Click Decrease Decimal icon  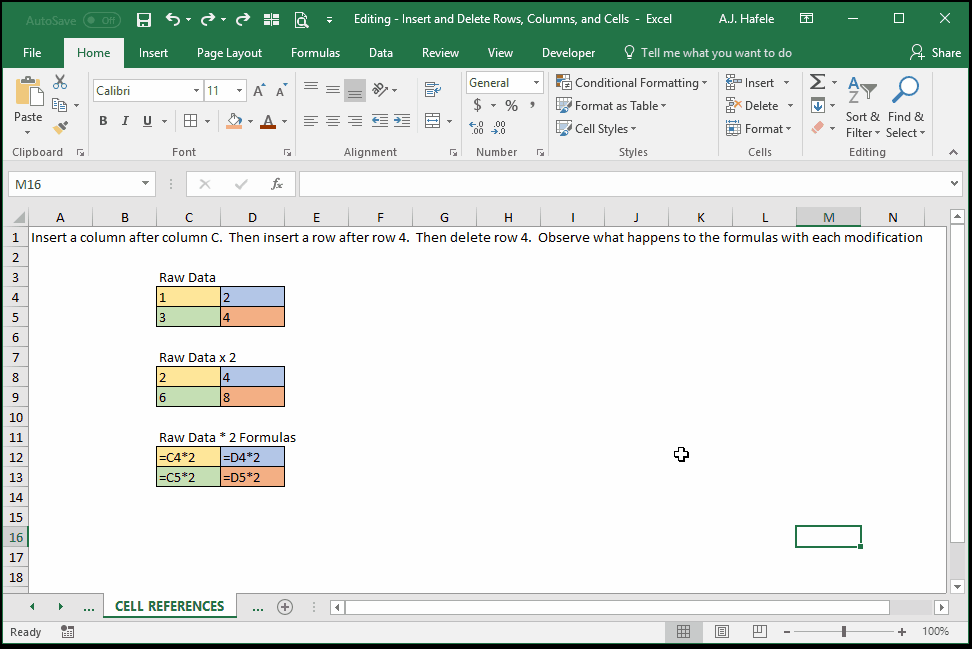[499, 128]
